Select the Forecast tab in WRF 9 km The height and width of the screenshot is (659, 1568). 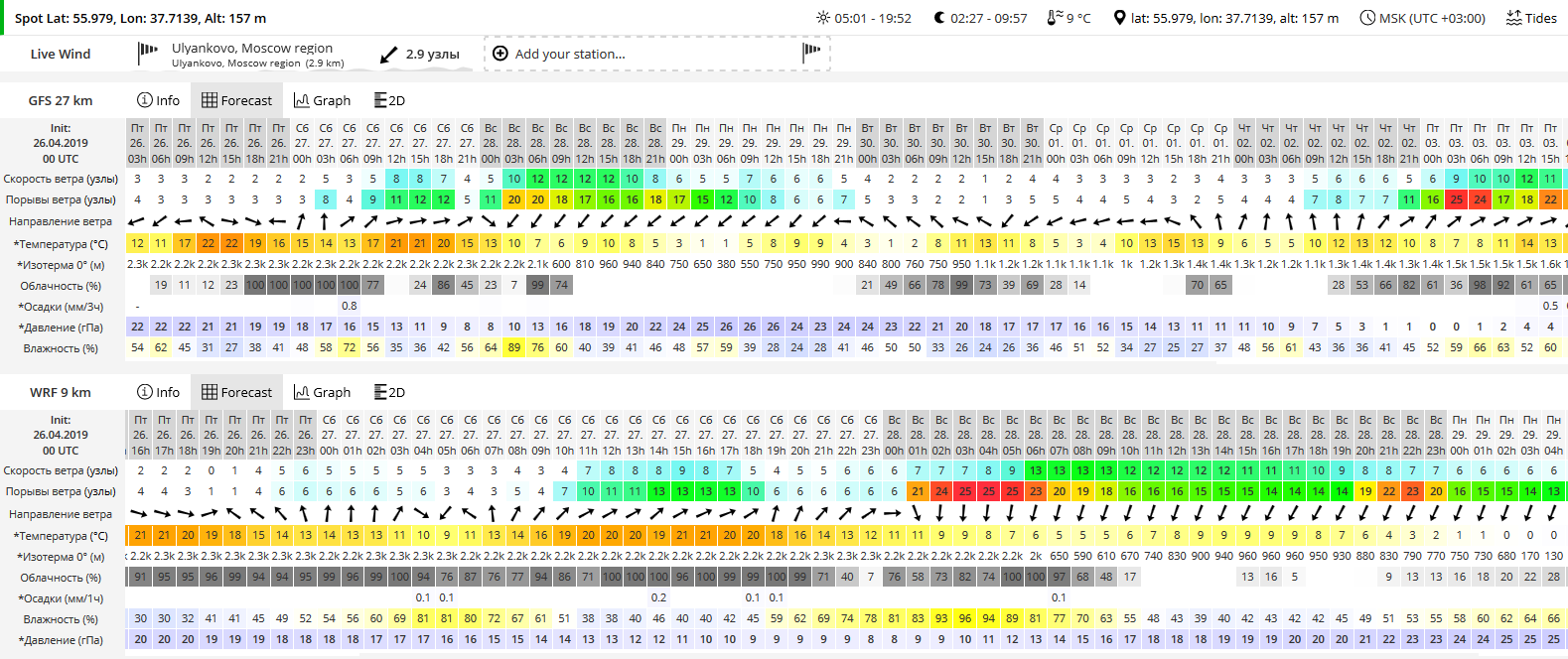(x=236, y=392)
